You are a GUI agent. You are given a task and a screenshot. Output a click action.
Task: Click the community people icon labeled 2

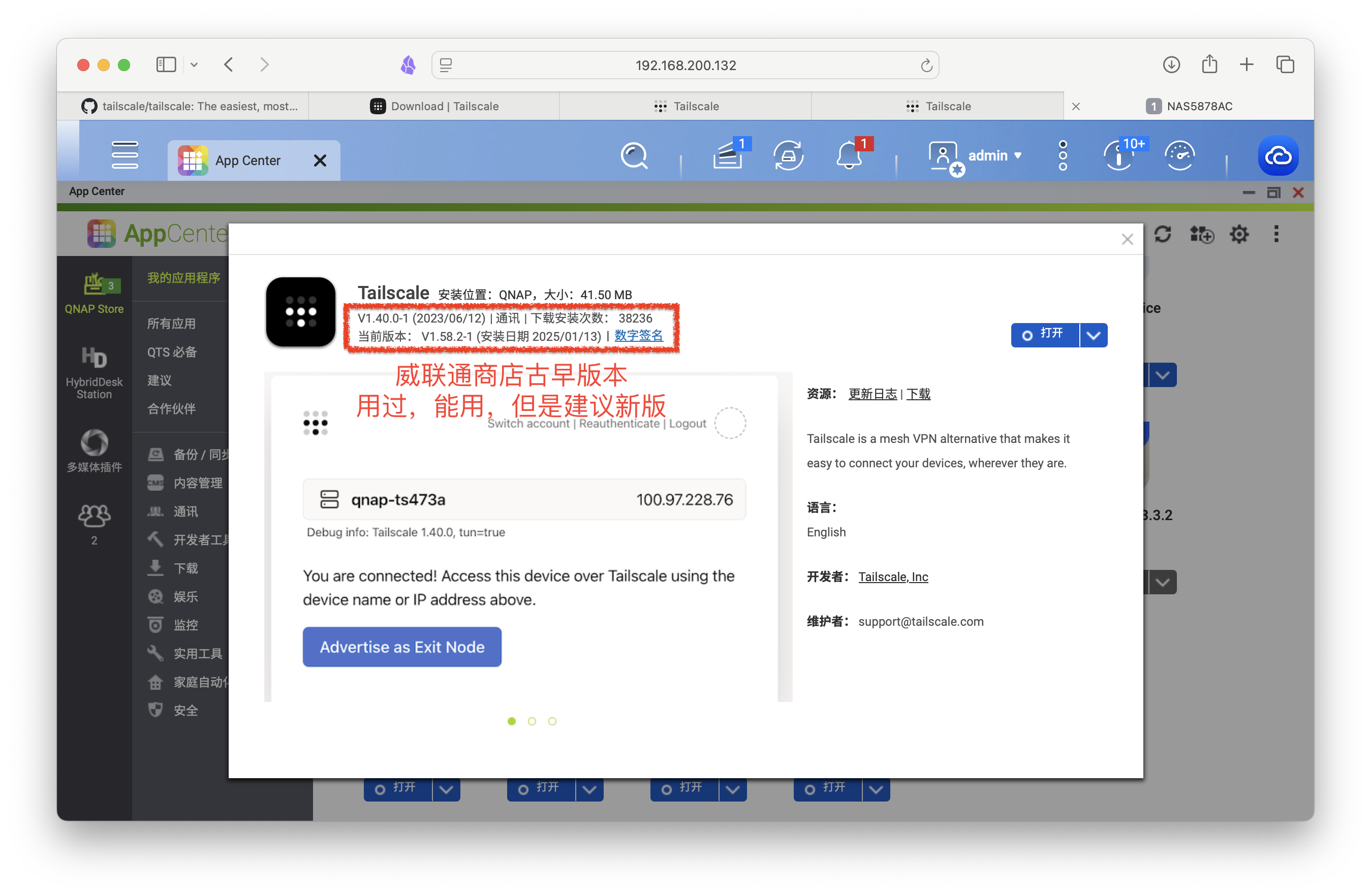coord(95,524)
